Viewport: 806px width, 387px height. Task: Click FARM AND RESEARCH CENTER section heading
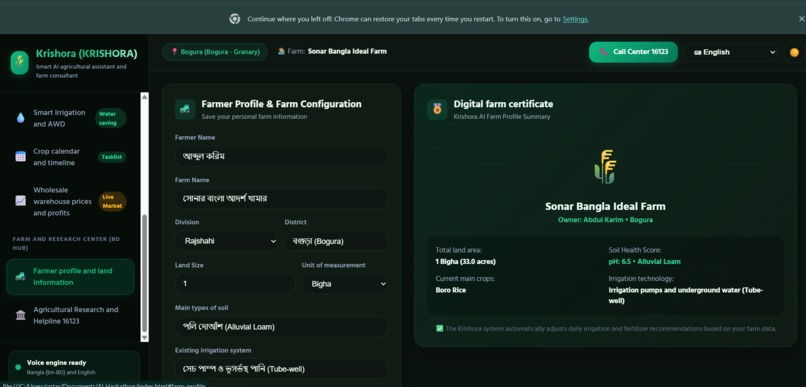click(x=67, y=244)
